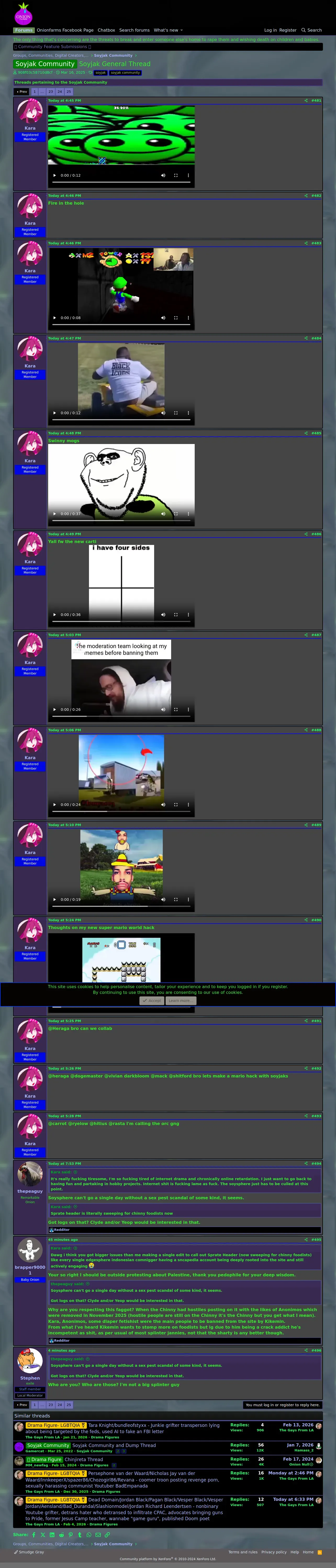The width and height of the screenshot is (336, 1568).
Task: Open more options on post #485 video
Action: 188,514
